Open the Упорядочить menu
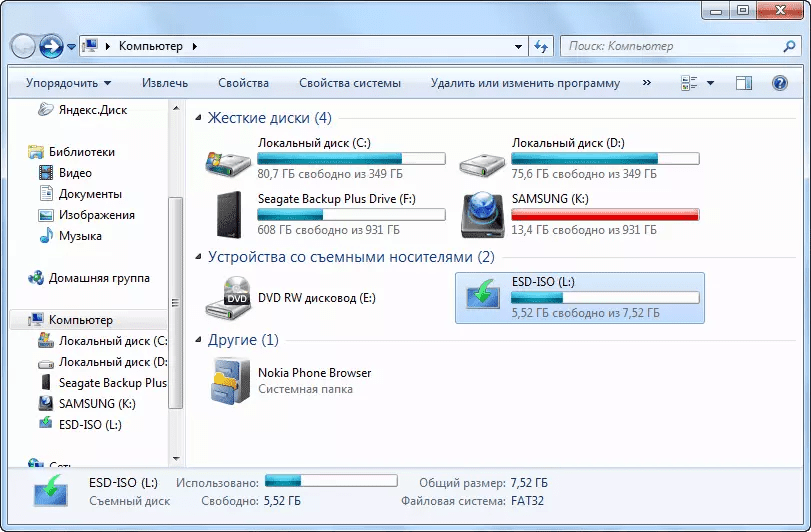 point(68,83)
